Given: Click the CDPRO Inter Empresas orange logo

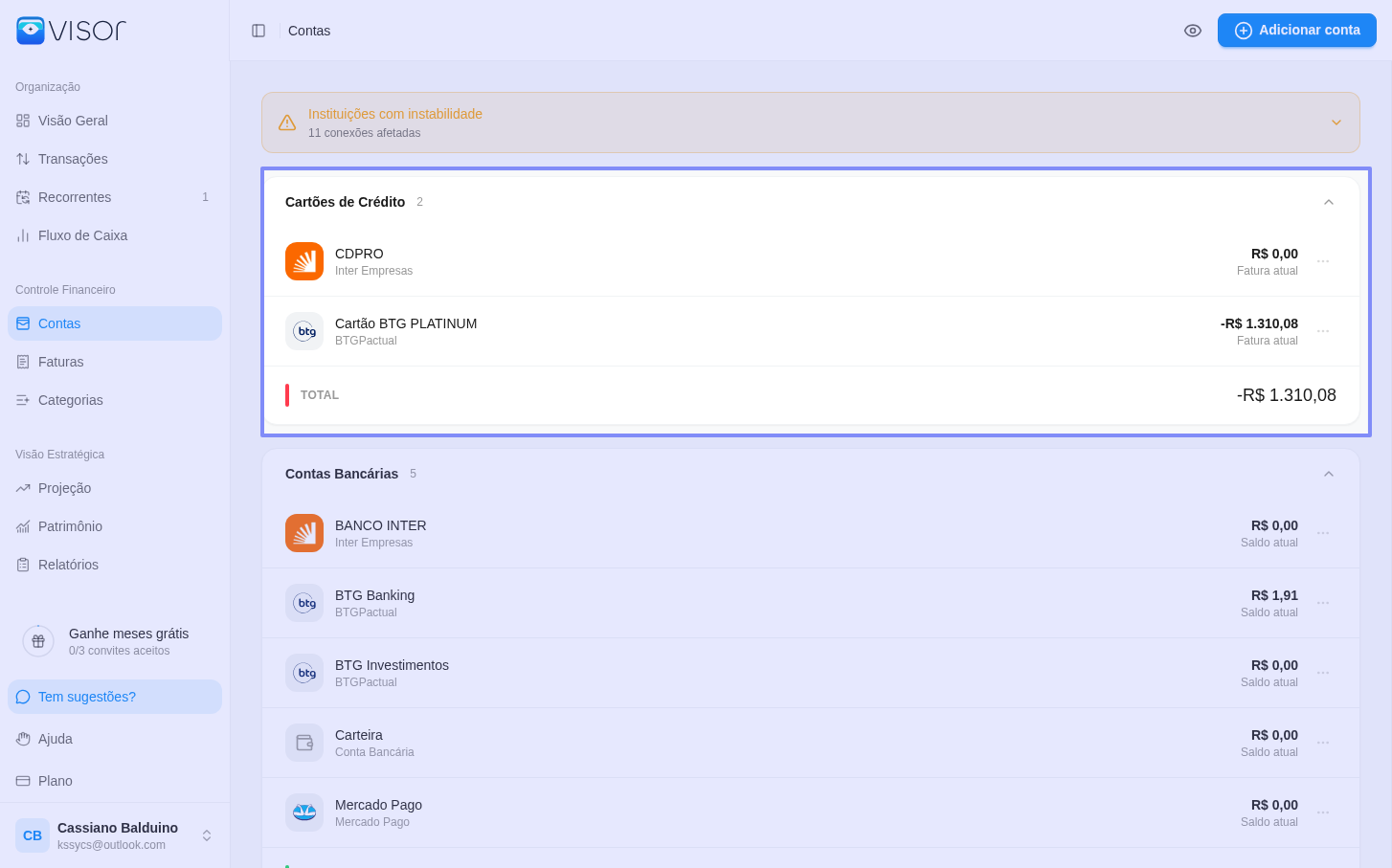Looking at the screenshot, I should [304, 261].
